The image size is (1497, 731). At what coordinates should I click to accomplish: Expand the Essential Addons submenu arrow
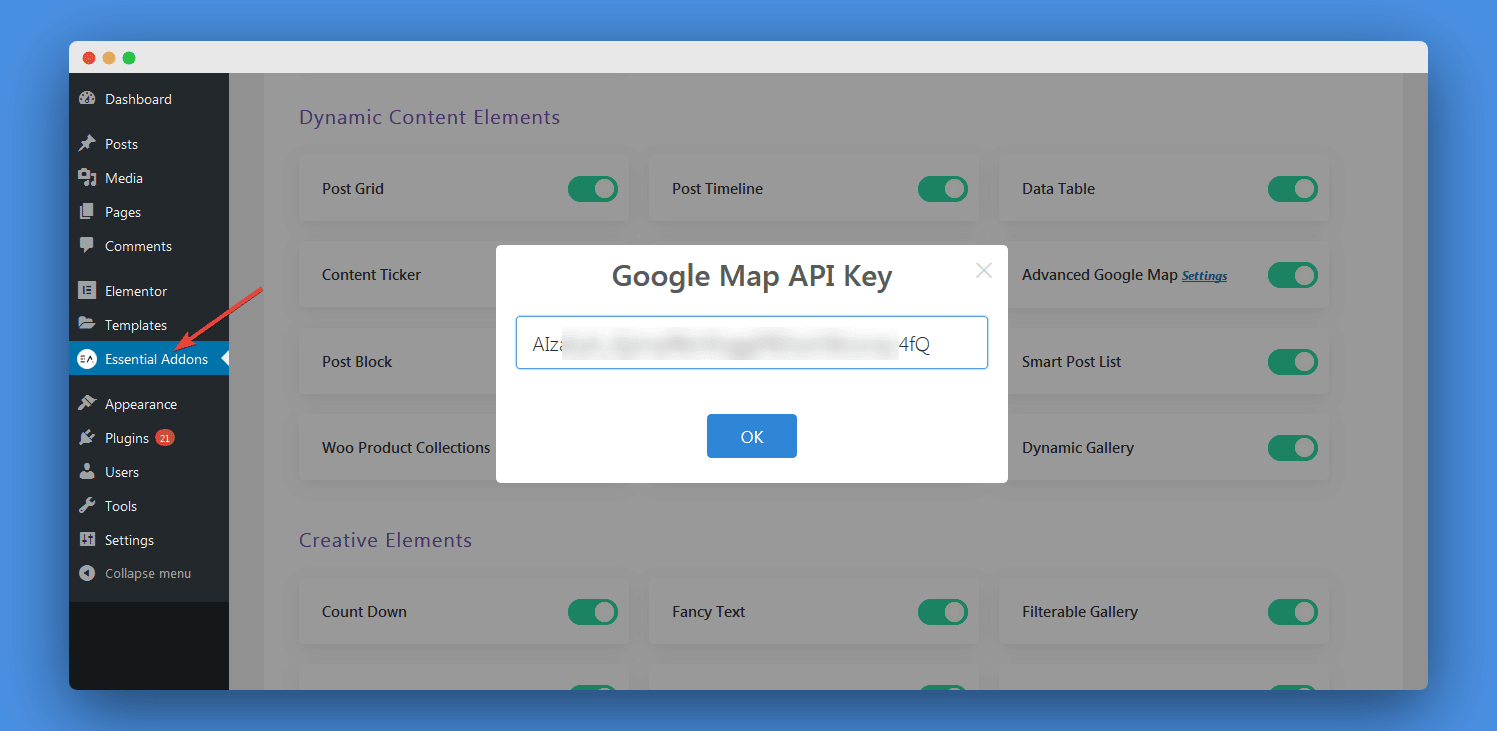click(x=224, y=358)
